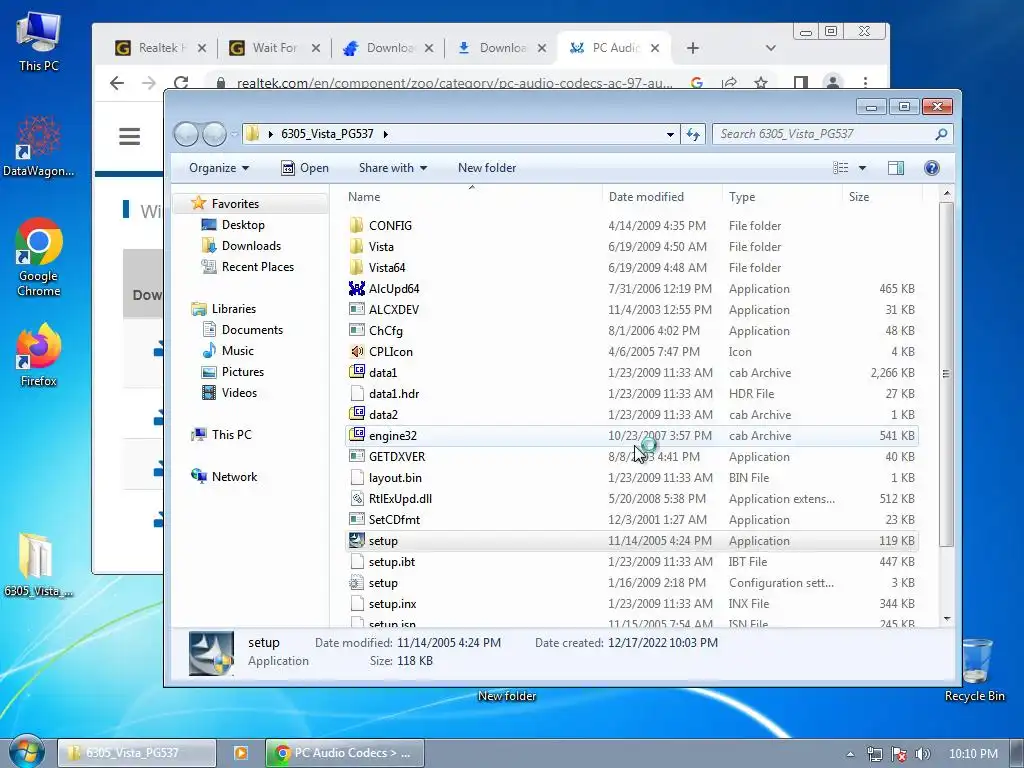Click file list scrollbar down arrow
Viewport: 1024px width, 768px height.
pos(947,618)
